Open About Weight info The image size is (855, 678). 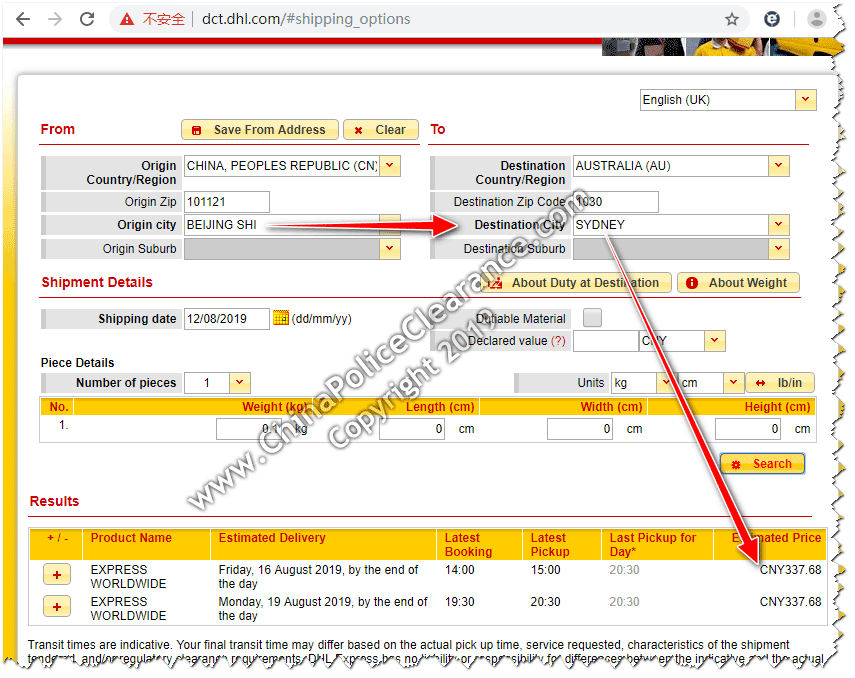[x=738, y=283]
